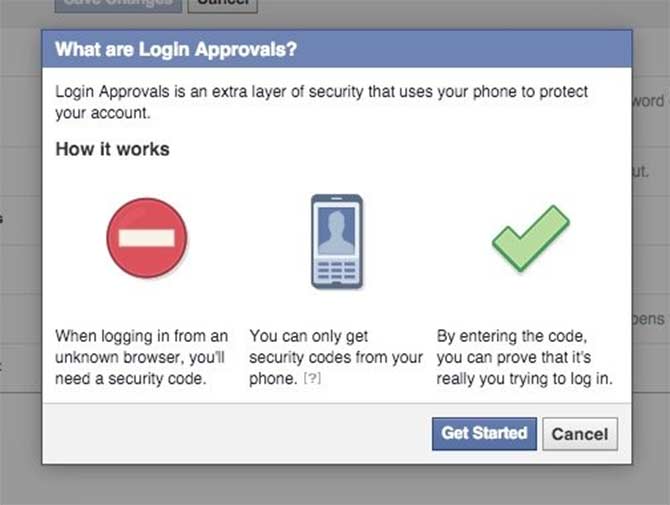Click the person silhouette on the phone screen
This screenshot has height=505, width=670.
336,229
